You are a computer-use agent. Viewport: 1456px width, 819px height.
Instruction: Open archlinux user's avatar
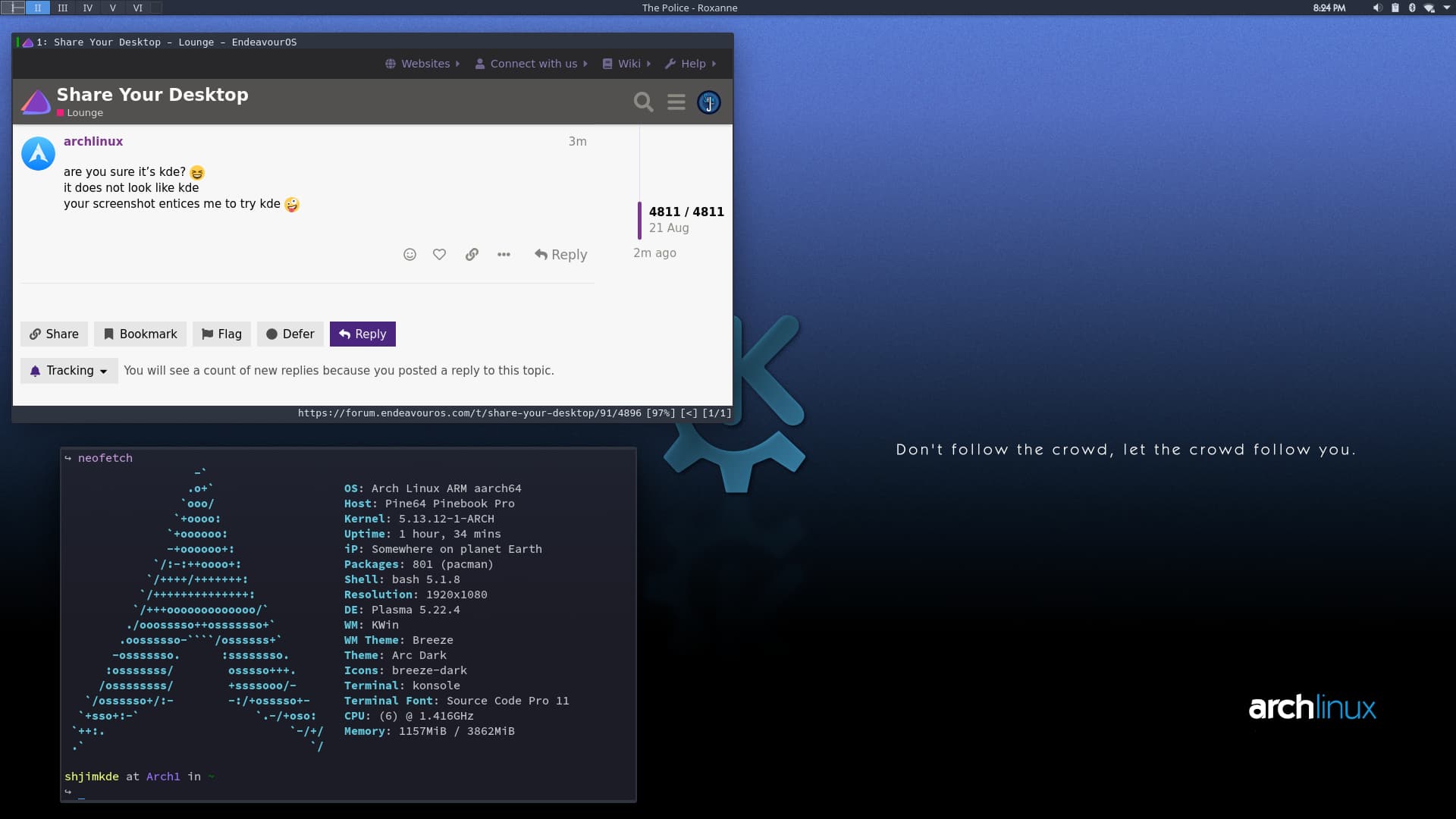pyautogui.click(x=38, y=153)
